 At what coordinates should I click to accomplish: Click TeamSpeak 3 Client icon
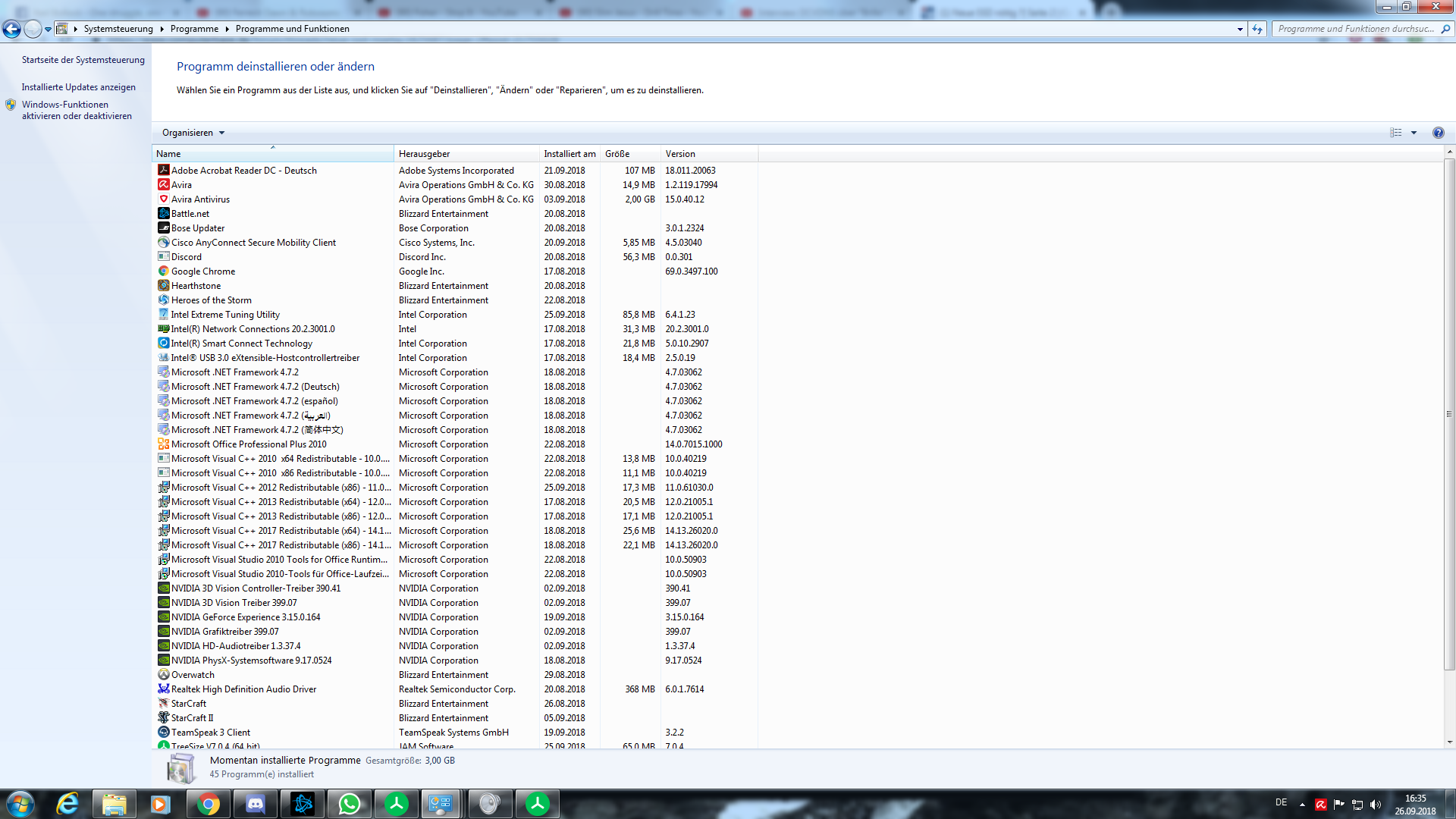(163, 733)
